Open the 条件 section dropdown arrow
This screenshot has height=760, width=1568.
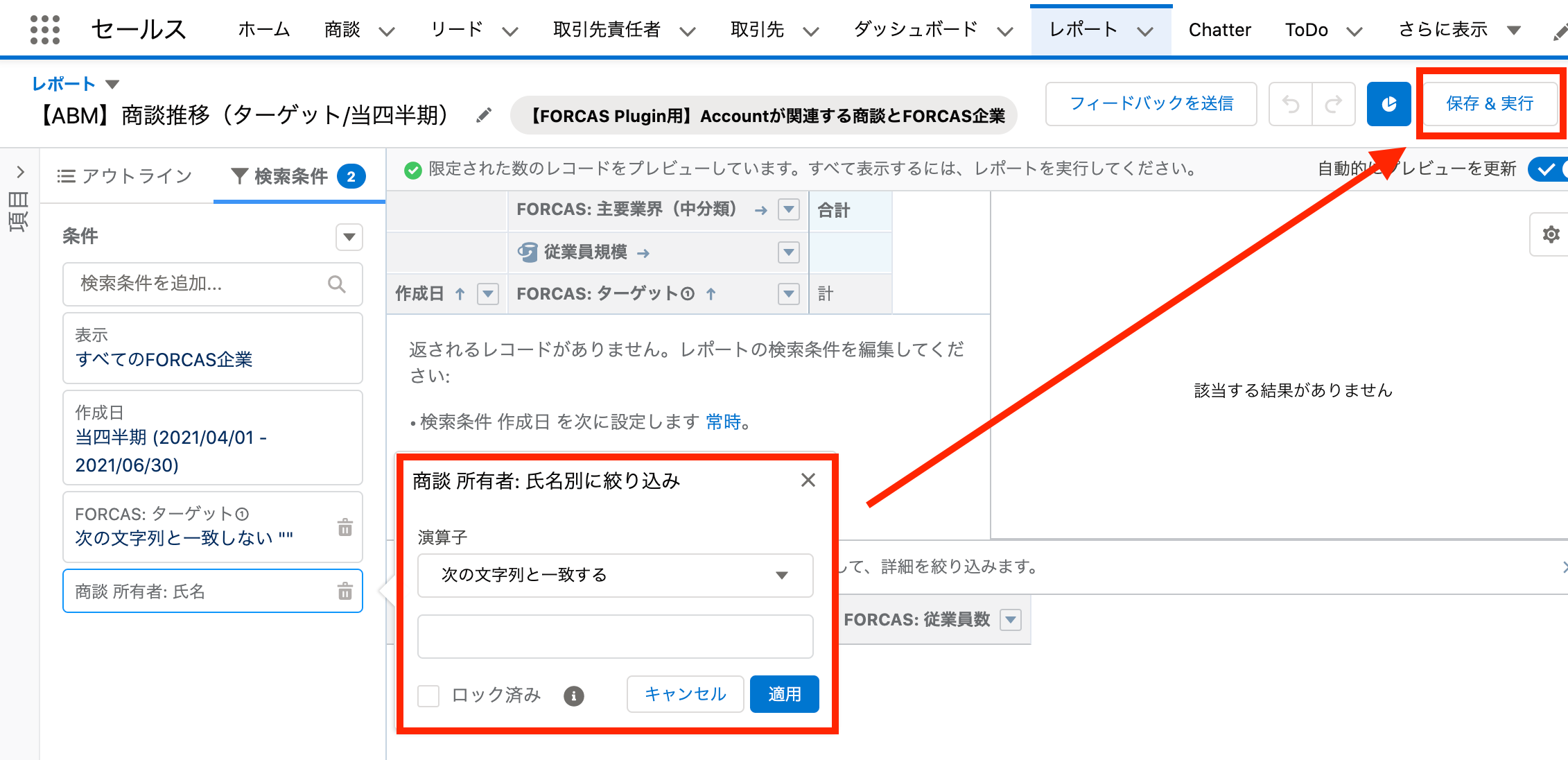349,237
